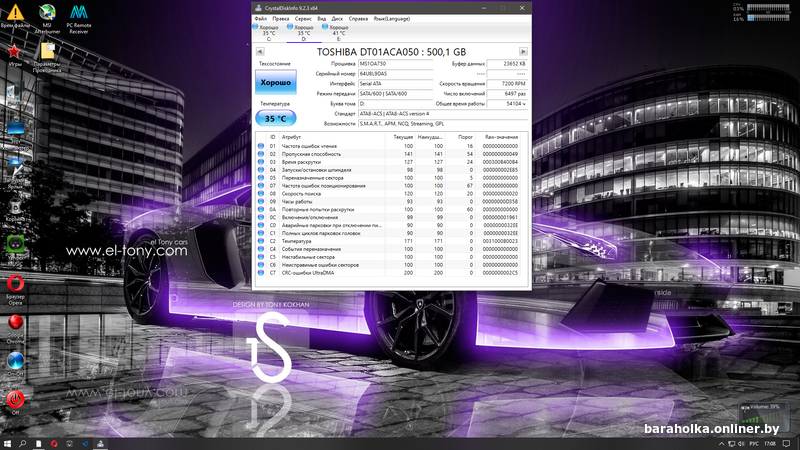Open the red Off power desktop icon
This screenshot has width=800, height=450.
pos(15,402)
